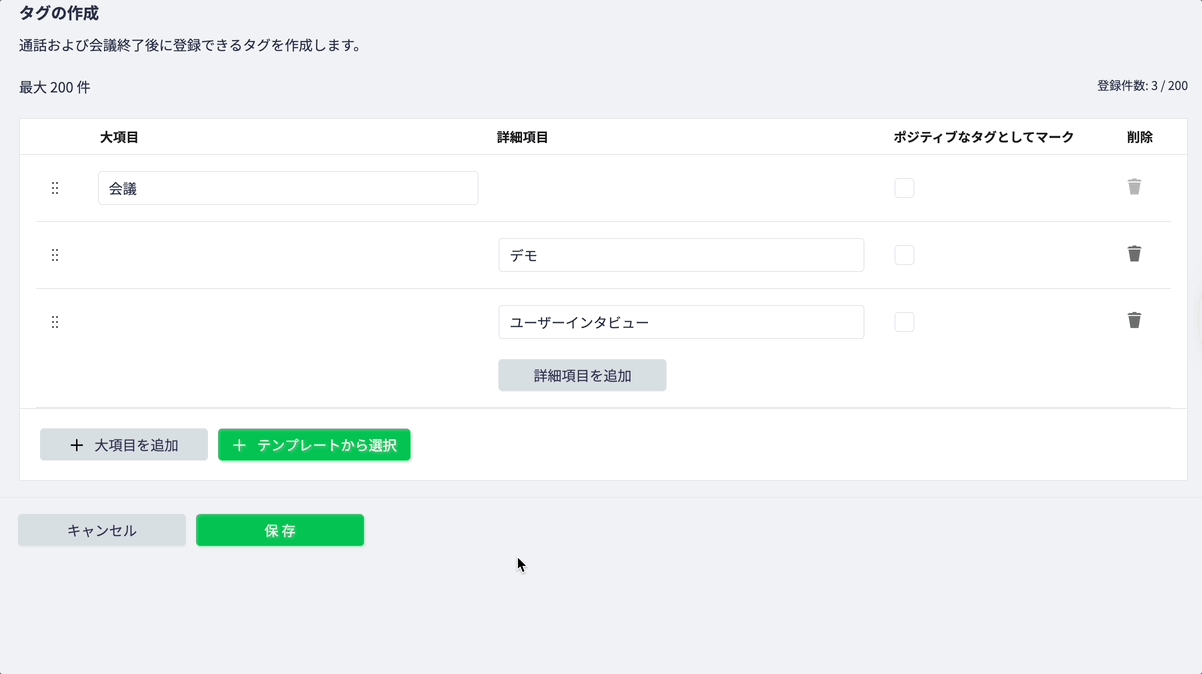Click the デモ detail input field
Viewport: 1202px width, 674px height.
(x=681, y=255)
